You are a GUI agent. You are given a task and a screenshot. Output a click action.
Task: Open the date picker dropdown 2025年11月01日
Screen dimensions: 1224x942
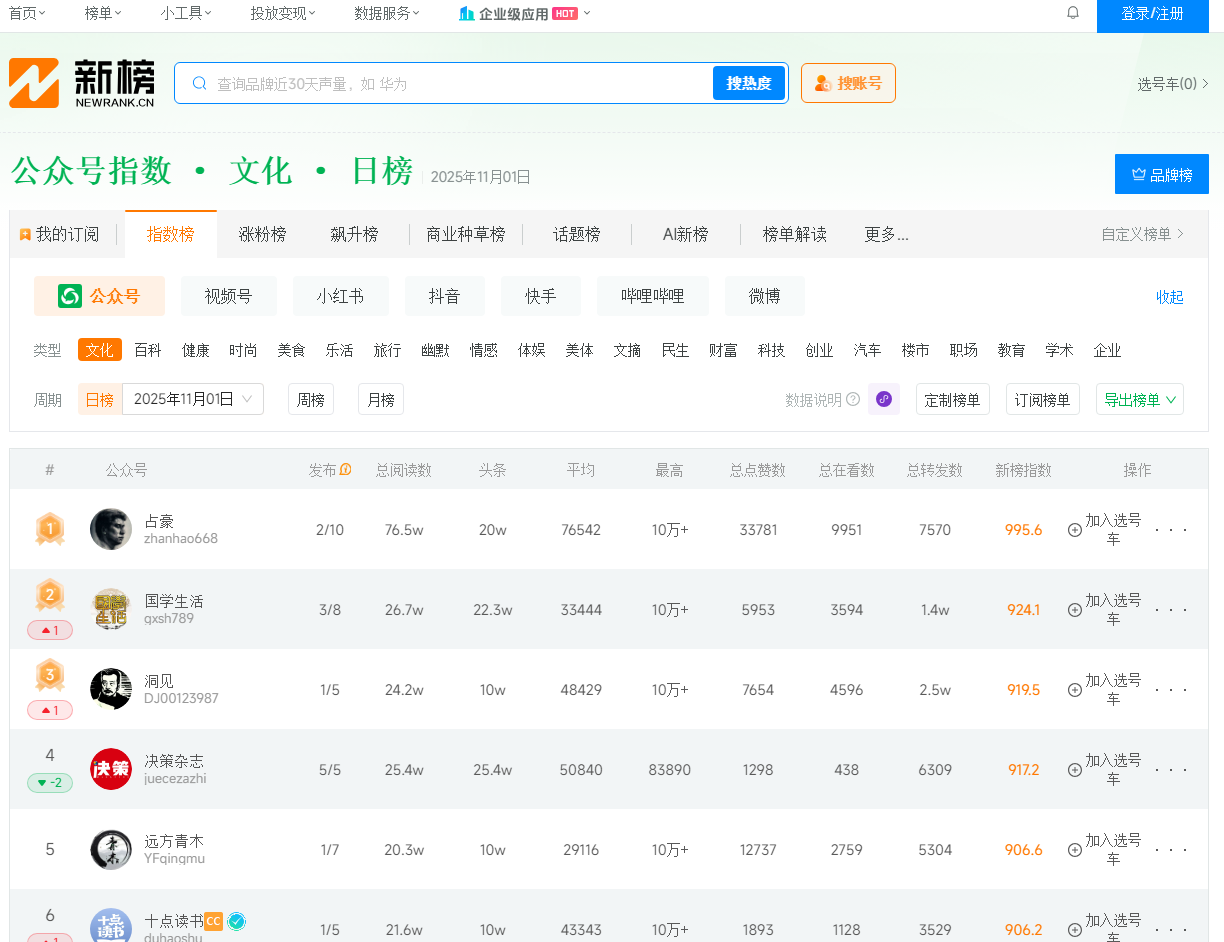point(193,399)
